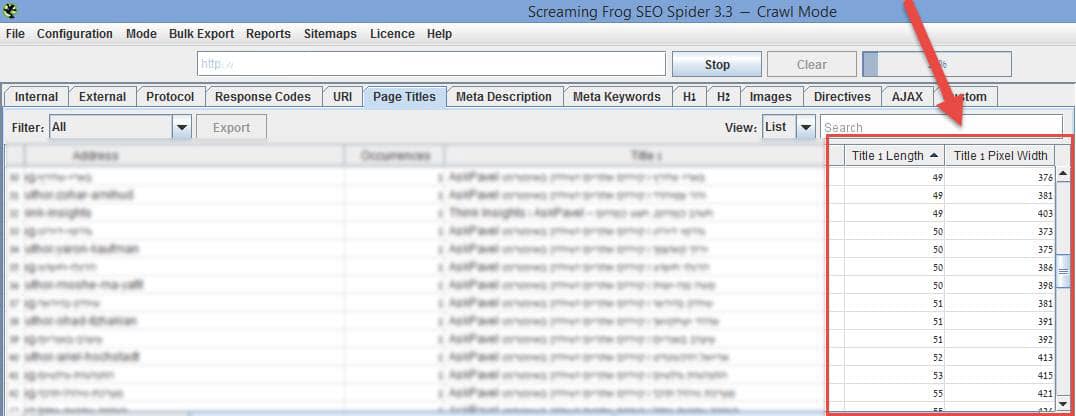Switch to the Response Codes tab
Screen dimensions: 1076x416
coord(263,97)
